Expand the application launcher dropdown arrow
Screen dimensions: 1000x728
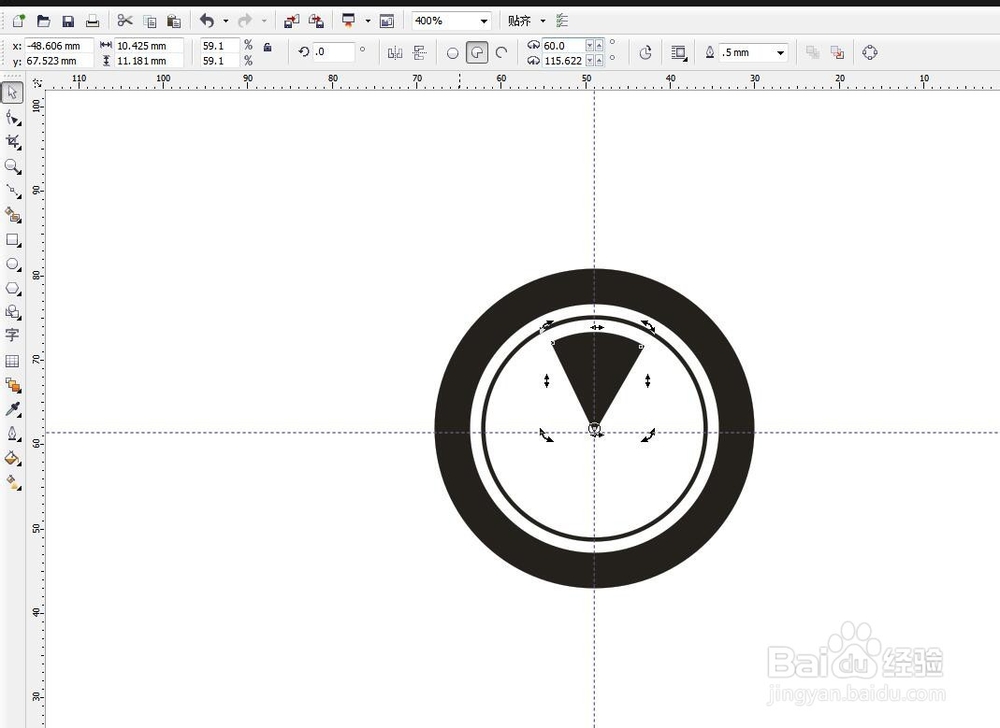pyautogui.click(x=367, y=21)
